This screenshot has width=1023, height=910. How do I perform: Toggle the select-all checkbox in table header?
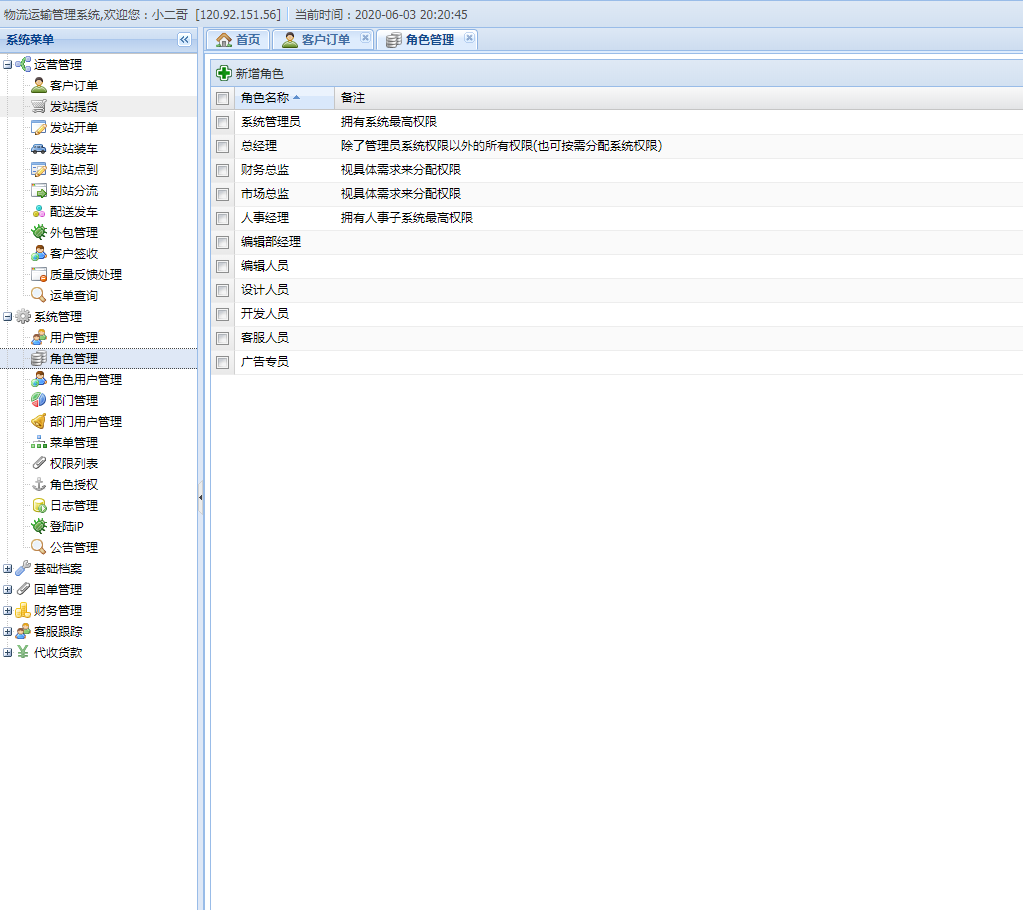coord(222,98)
